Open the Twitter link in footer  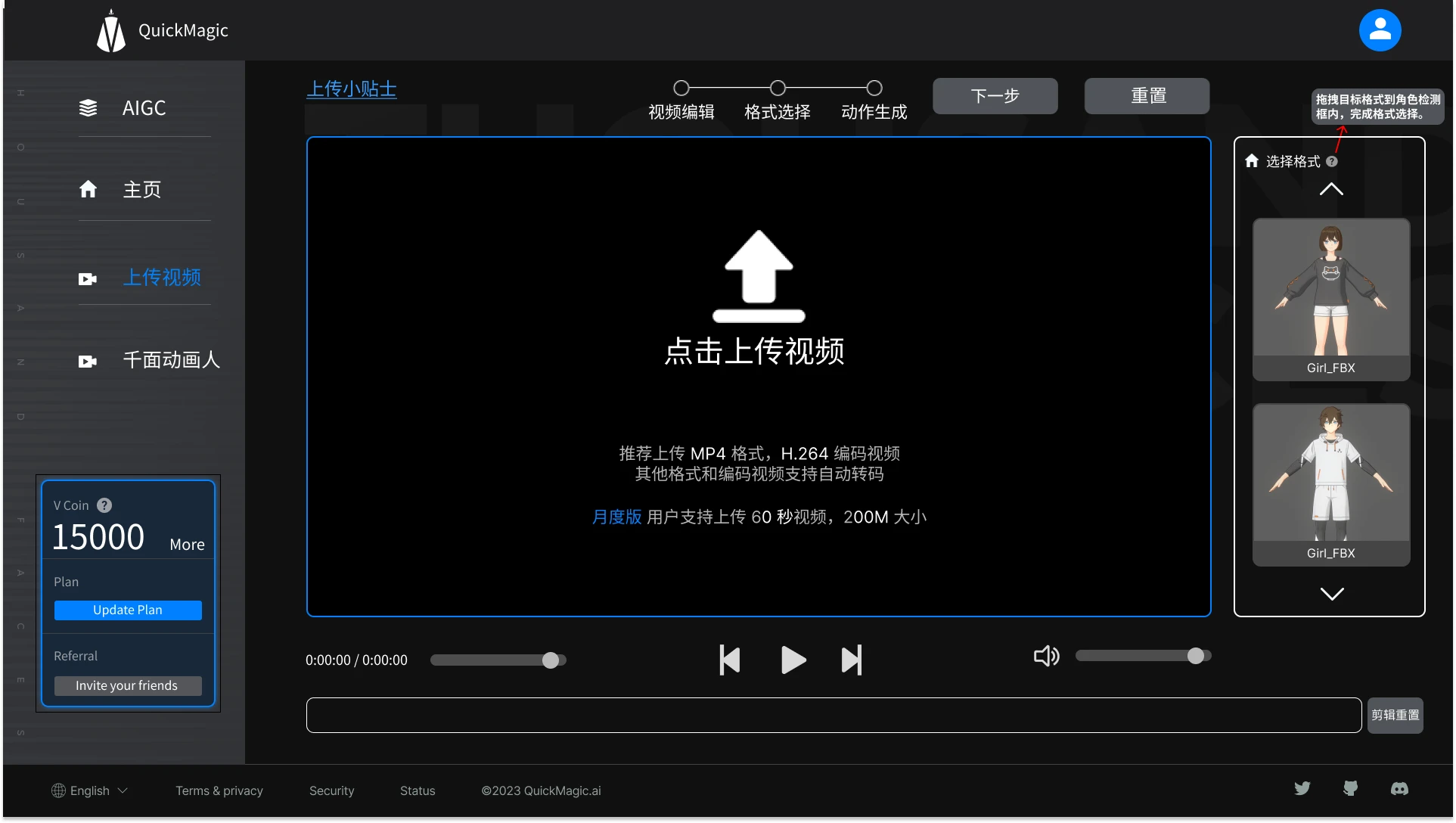(1302, 788)
